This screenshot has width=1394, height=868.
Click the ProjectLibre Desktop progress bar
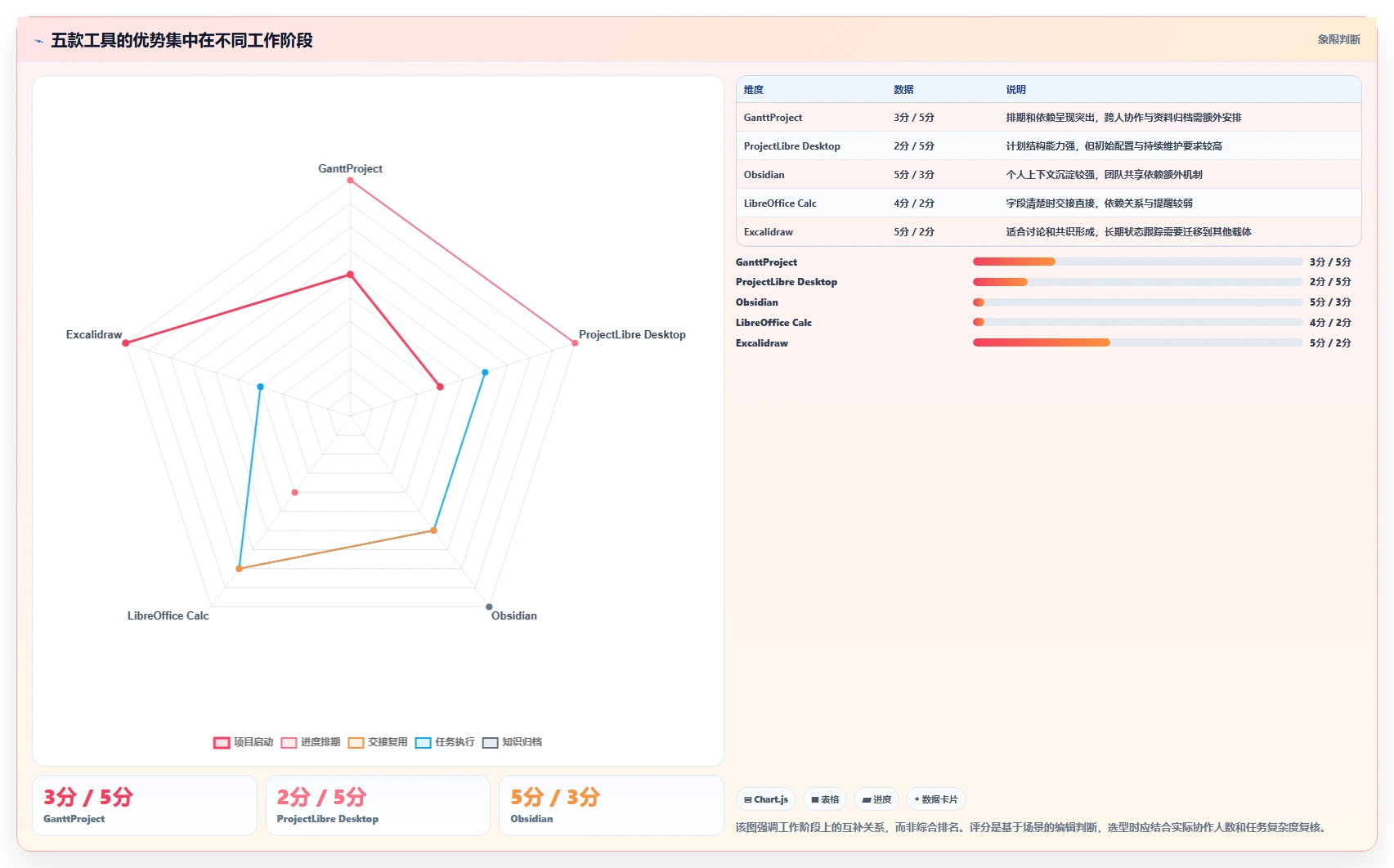(1137, 282)
